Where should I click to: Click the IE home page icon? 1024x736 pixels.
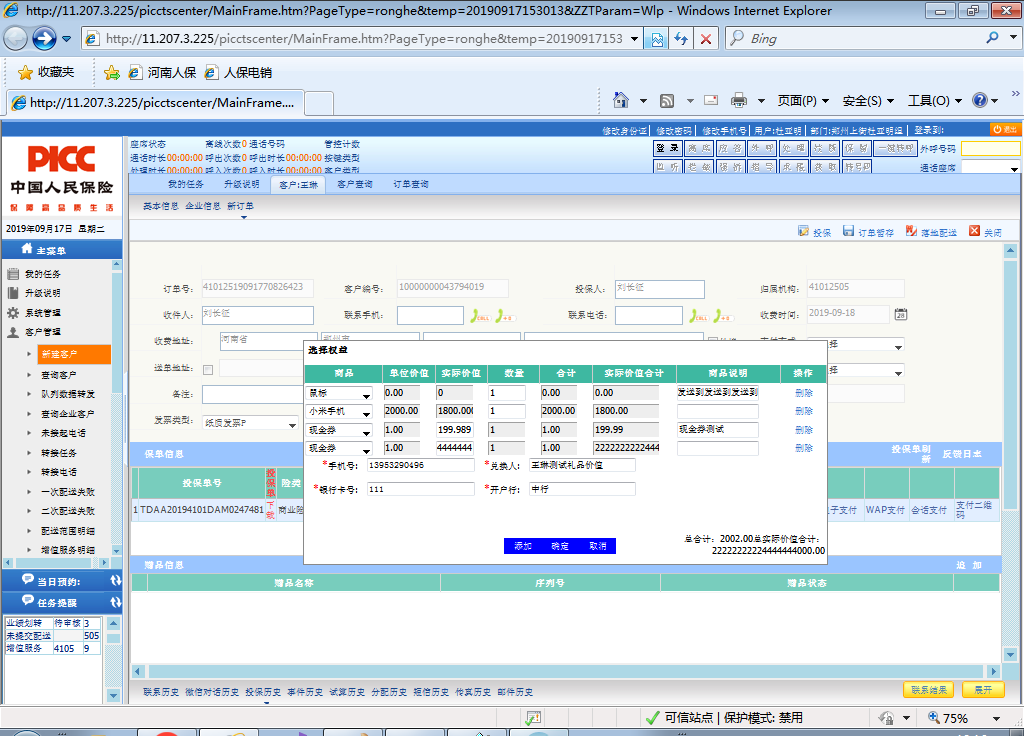click(x=621, y=100)
